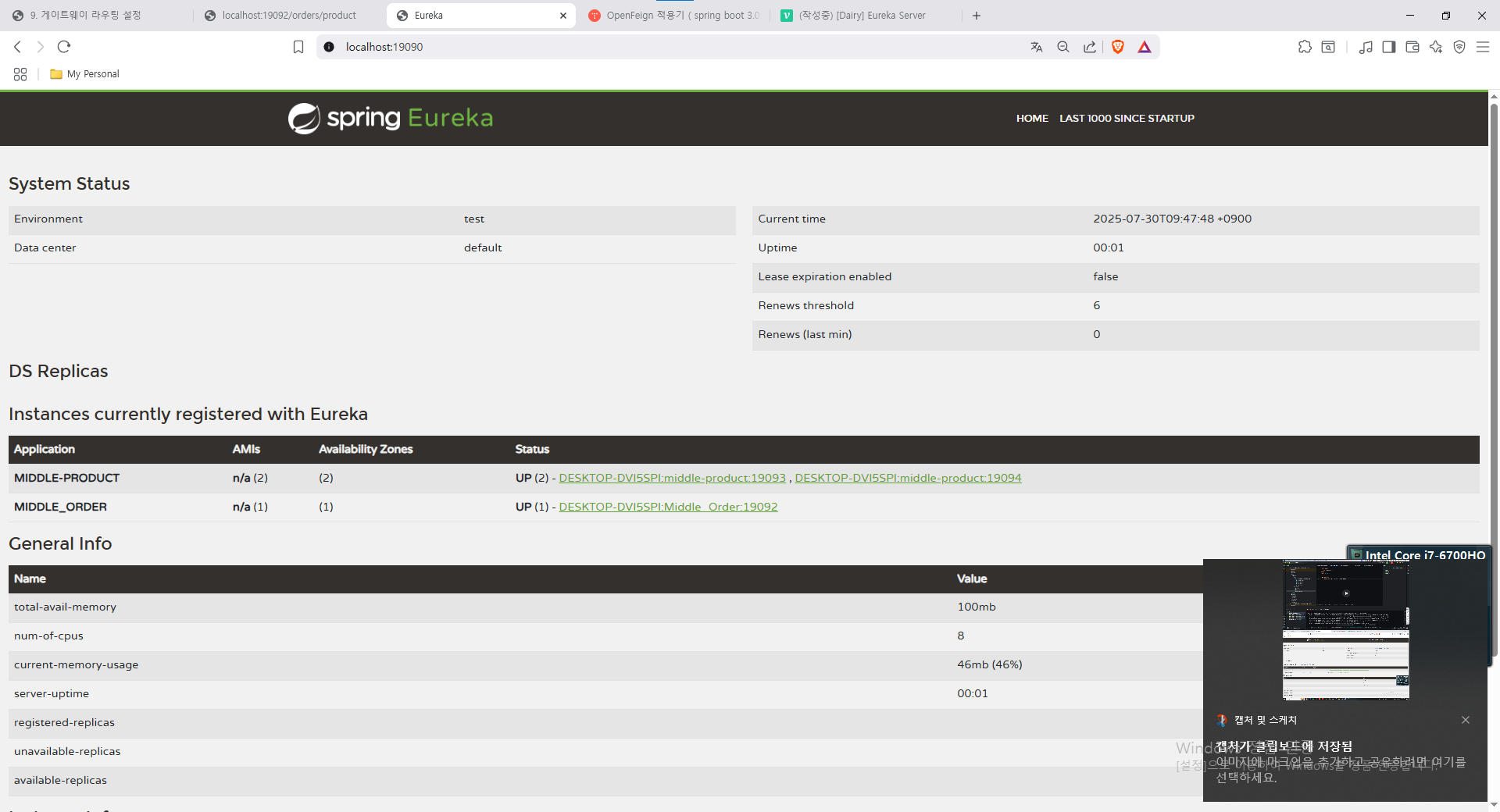Click the Renews threshold row label

[805, 305]
